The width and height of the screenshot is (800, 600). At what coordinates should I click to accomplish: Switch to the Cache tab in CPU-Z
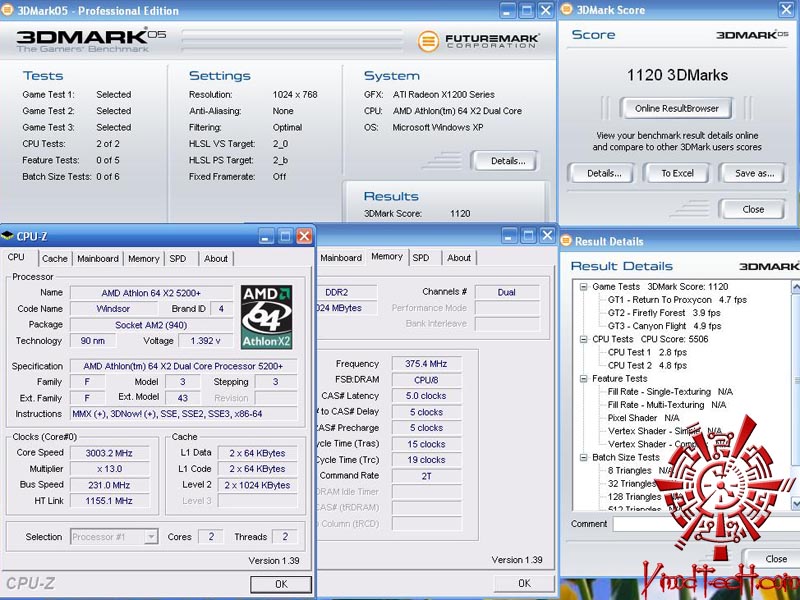[55, 259]
